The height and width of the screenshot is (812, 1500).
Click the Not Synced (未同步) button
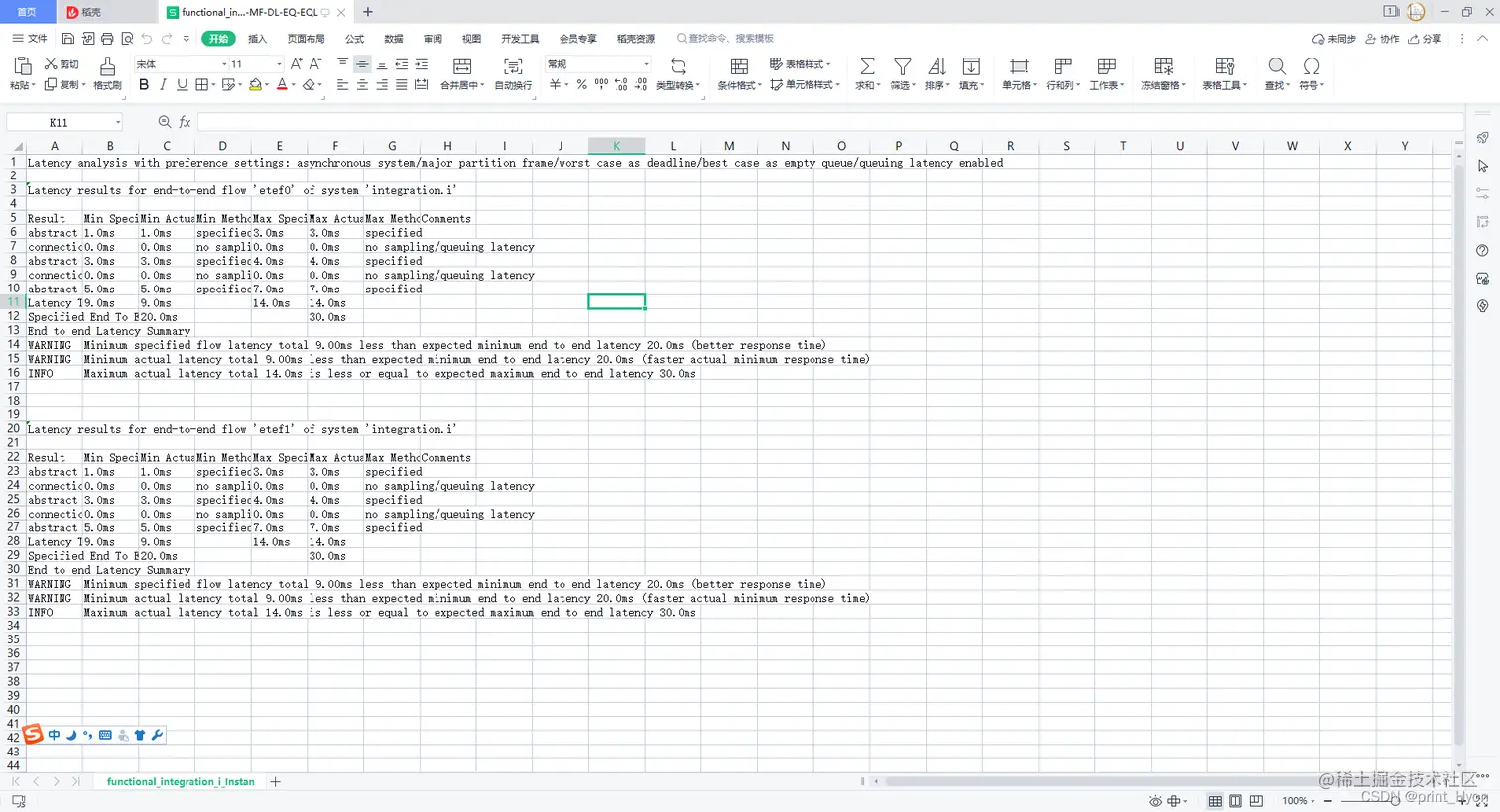[1334, 39]
